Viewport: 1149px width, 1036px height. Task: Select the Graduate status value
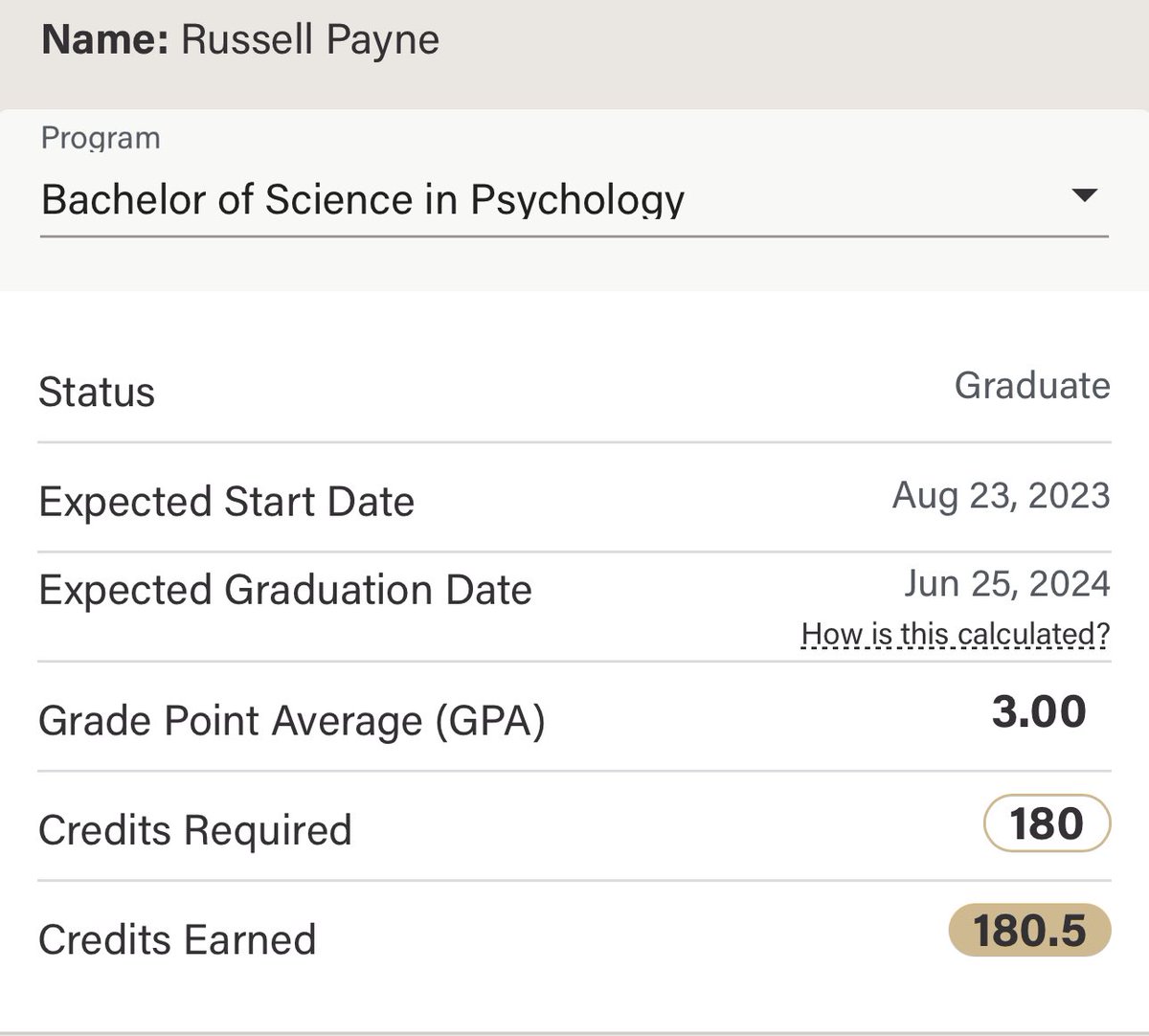tap(1032, 386)
